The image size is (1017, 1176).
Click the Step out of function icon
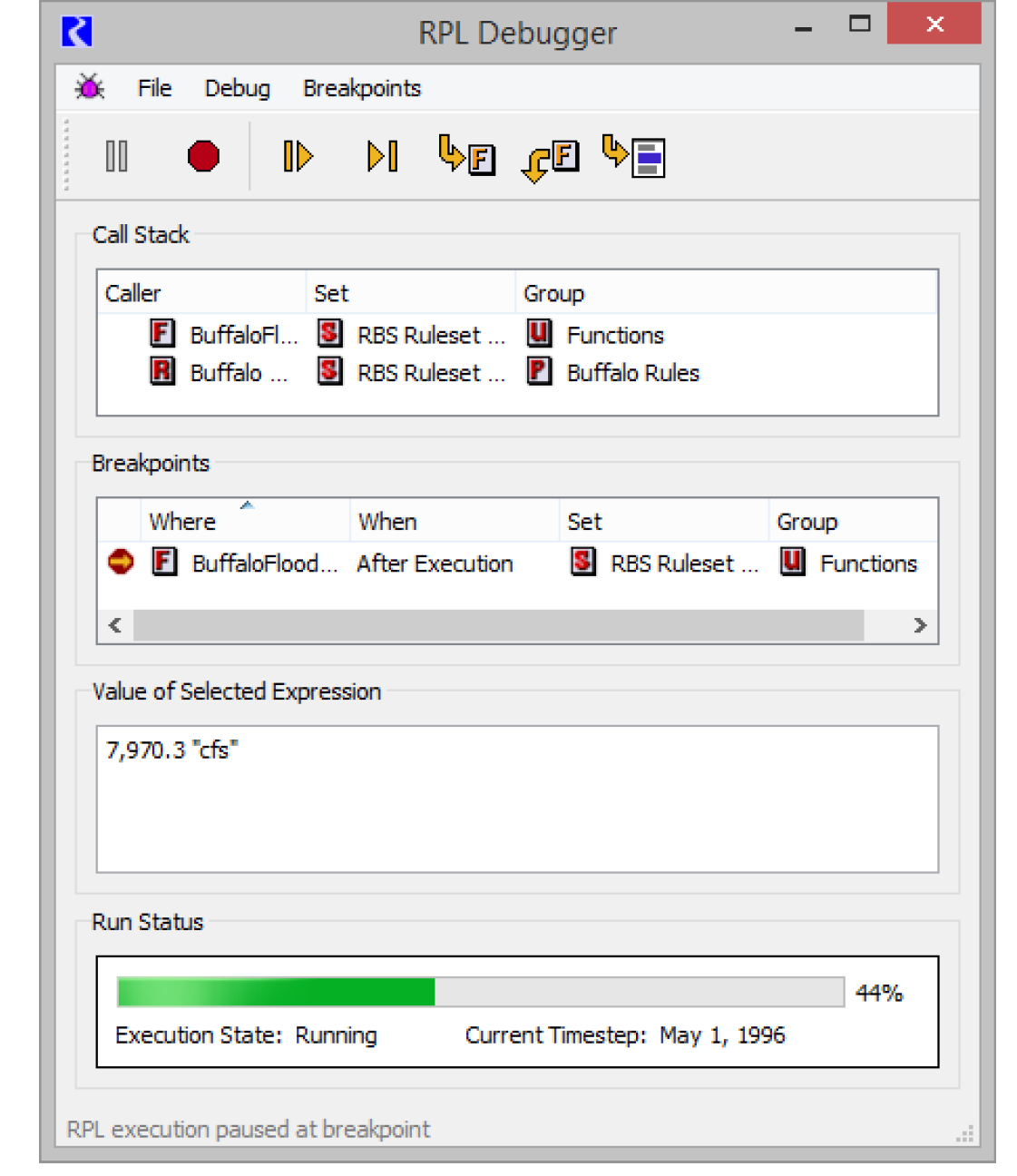(551, 161)
